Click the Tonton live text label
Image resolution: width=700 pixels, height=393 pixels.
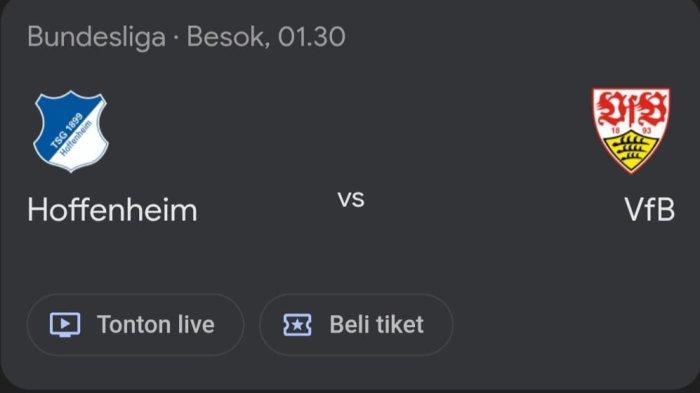pyautogui.click(x=156, y=325)
